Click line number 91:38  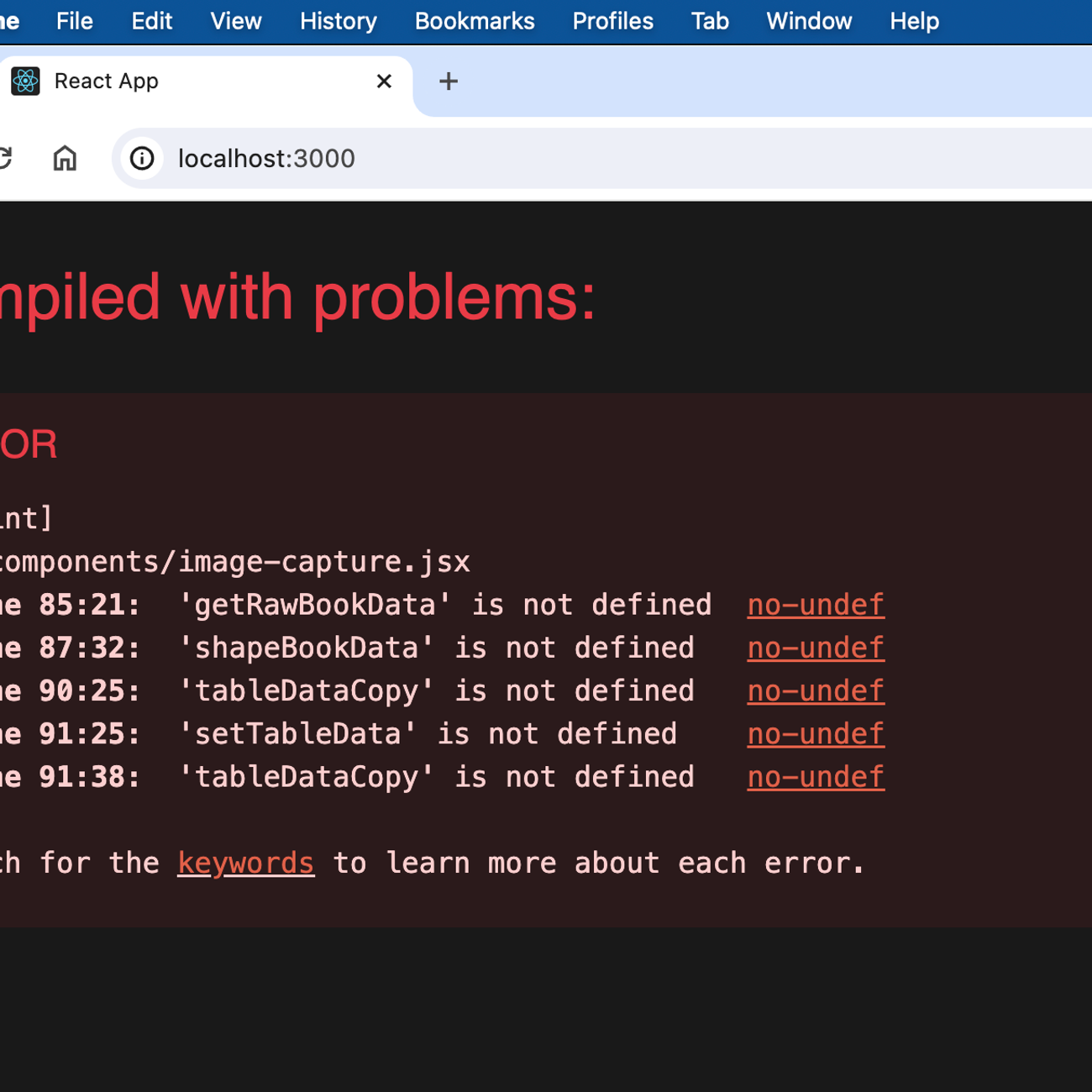point(89,777)
